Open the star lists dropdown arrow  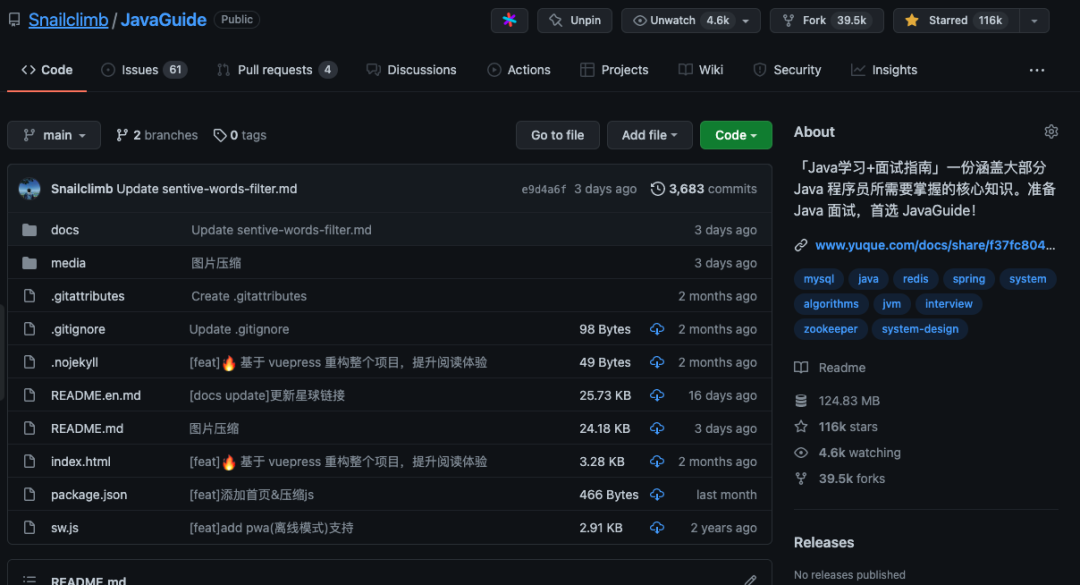click(1034, 21)
